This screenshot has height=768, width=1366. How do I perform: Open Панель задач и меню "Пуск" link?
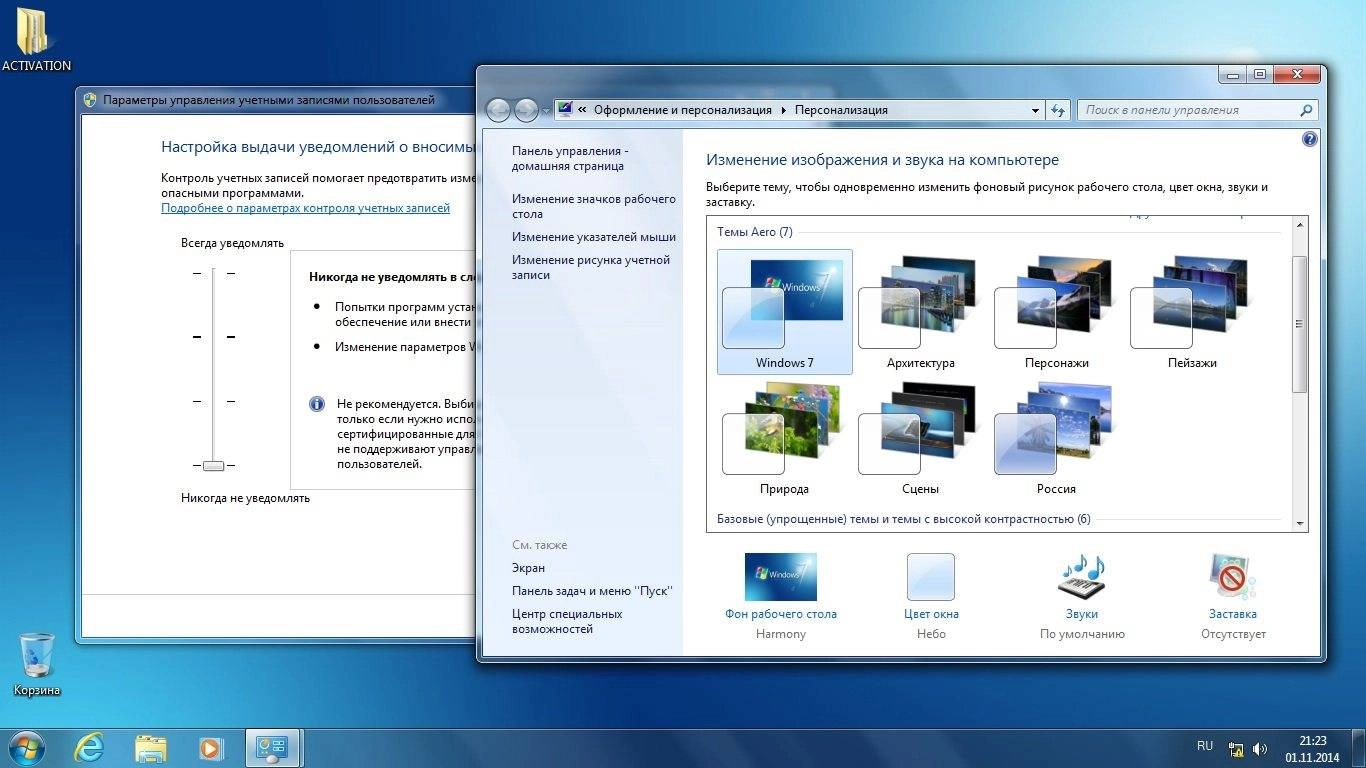[x=592, y=591]
